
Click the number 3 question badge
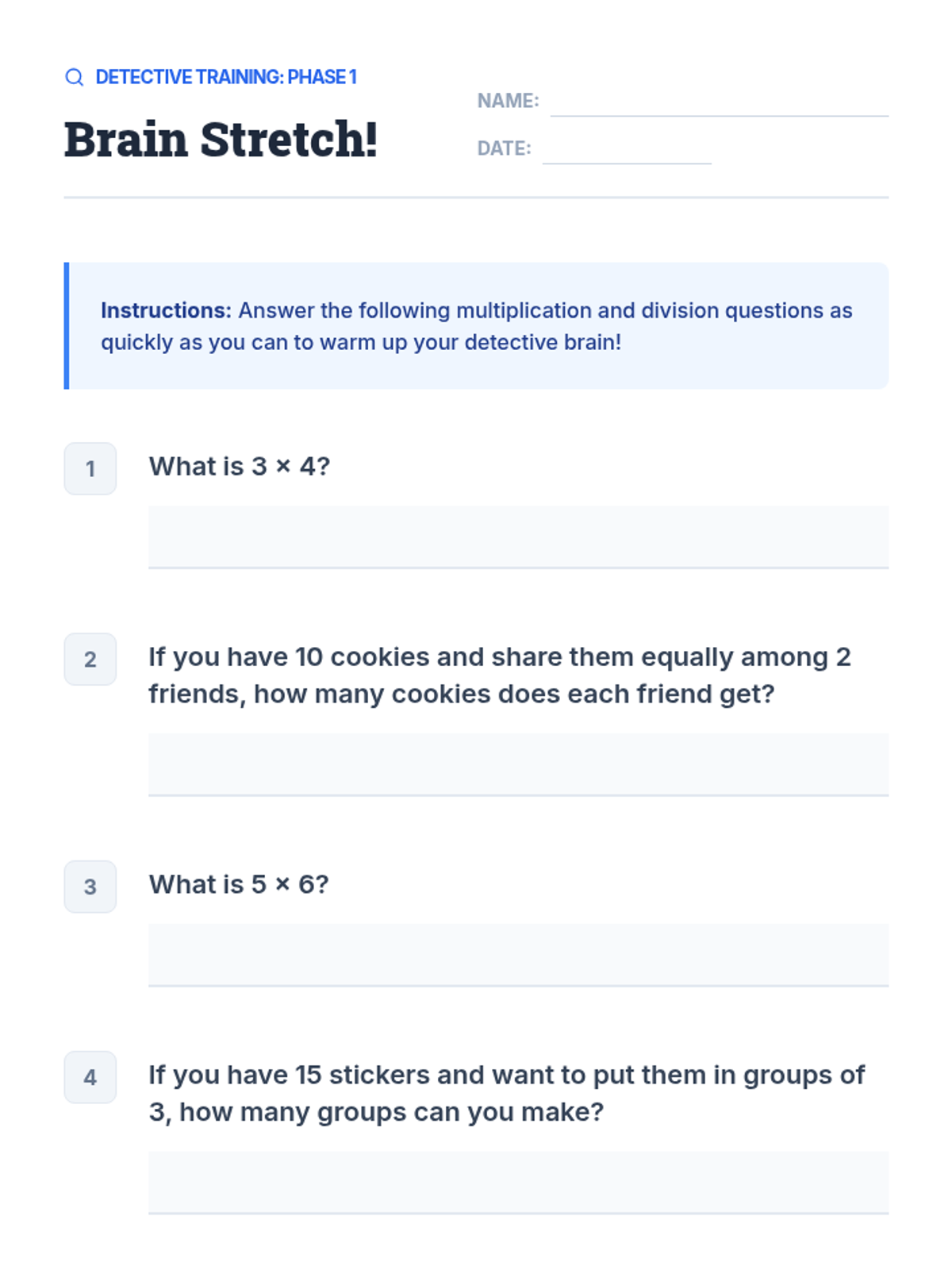[x=90, y=887]
